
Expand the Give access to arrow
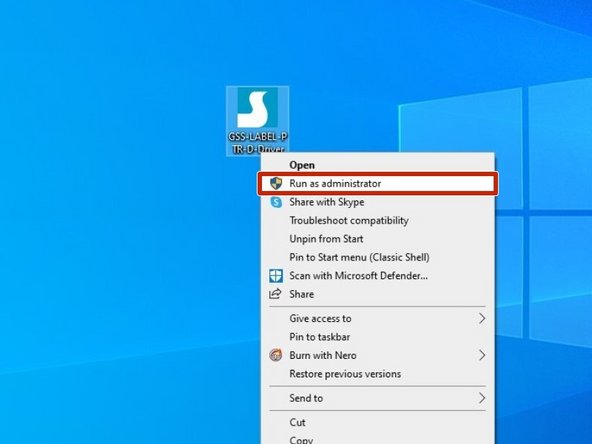[482, 318]
